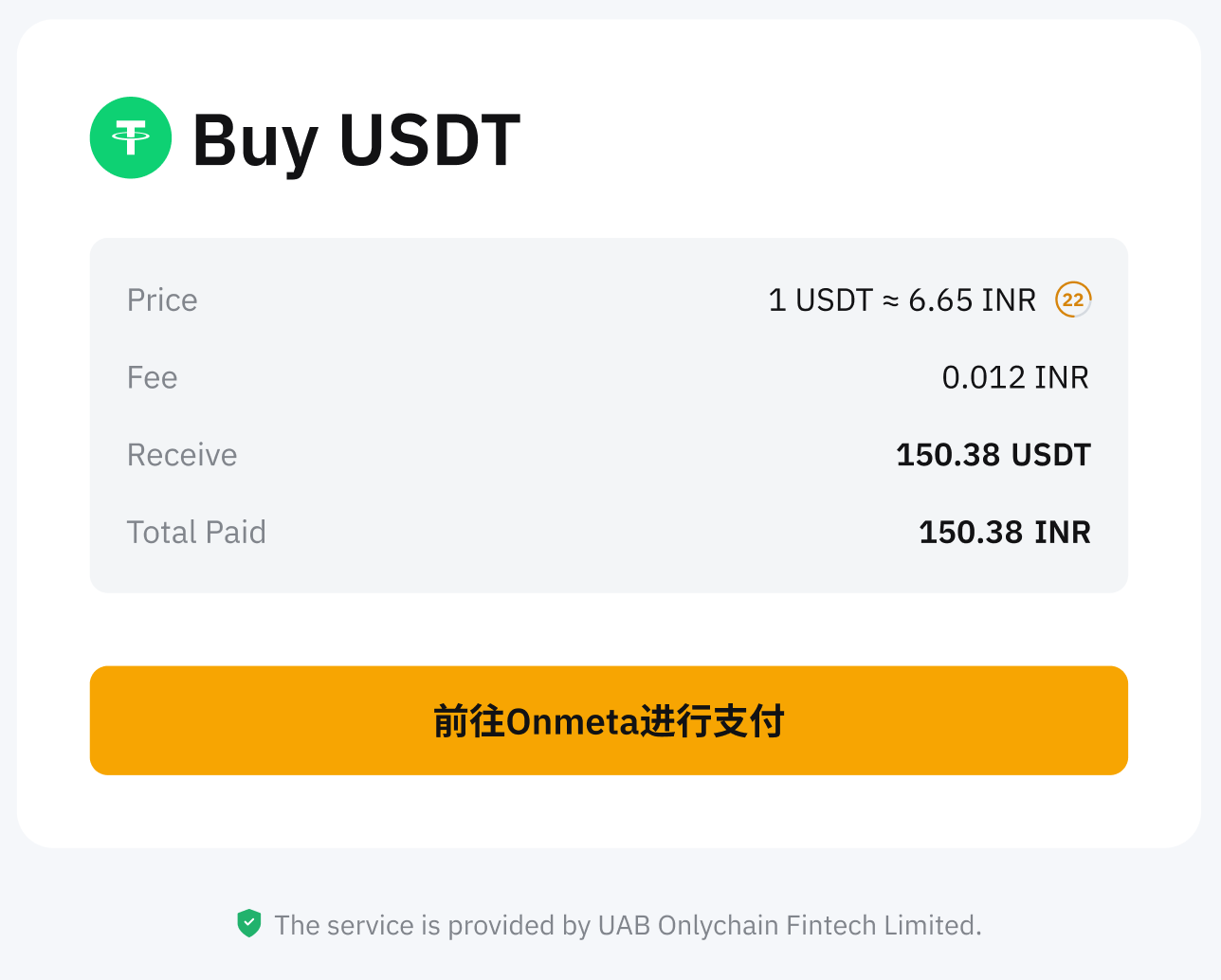The height and width of the screenshot is (980, 1221).
Task: Click the 150.38 USDT receive amount
Action: [x=993, y=455]
